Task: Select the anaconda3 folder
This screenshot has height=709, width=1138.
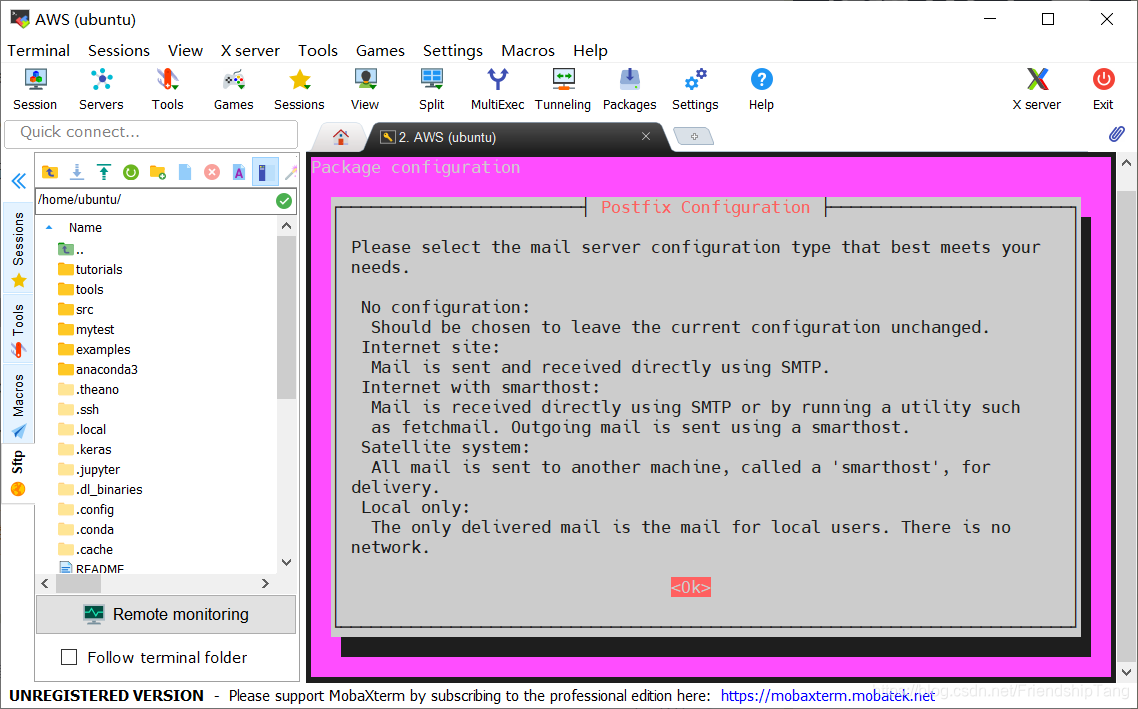Action: (x=98, y=369)
